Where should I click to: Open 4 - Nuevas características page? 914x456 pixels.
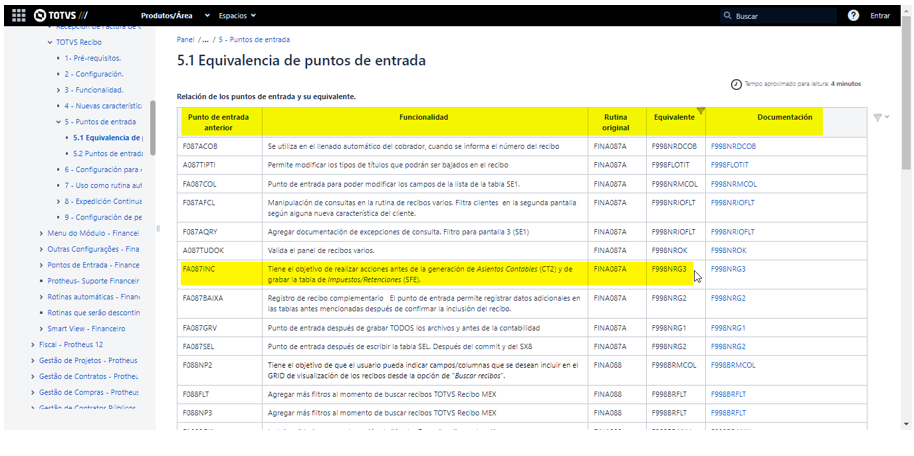pos(103,106)
